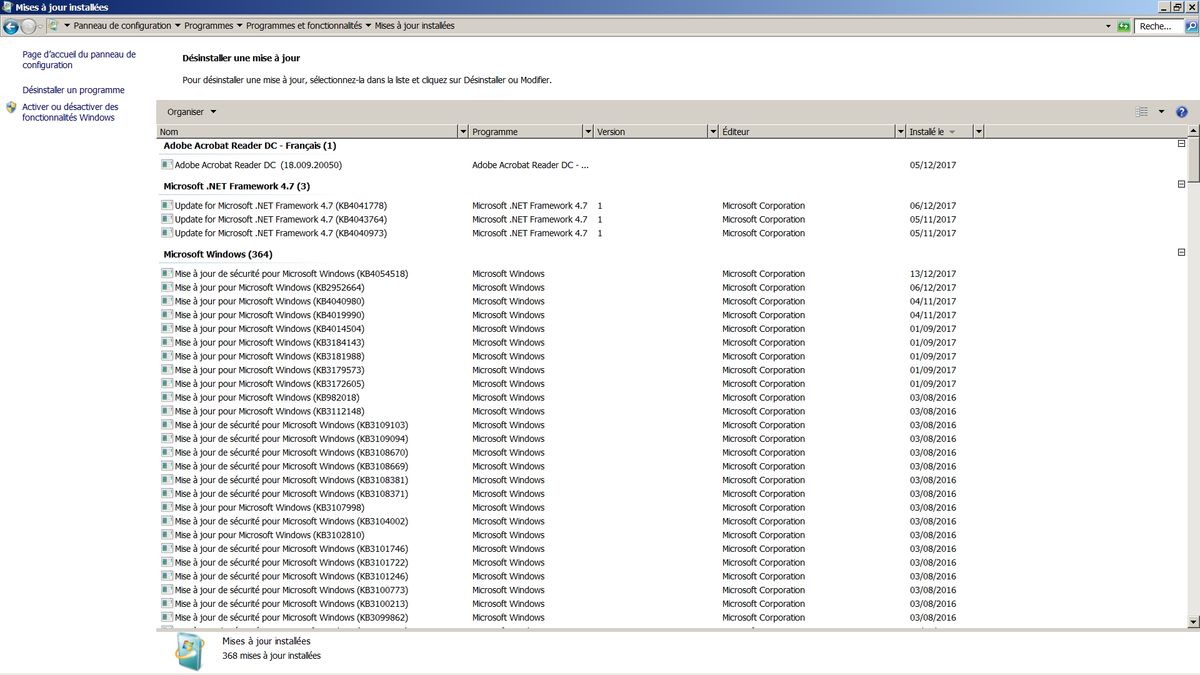1200x675 pixels.
Task: Click Programmes in the breadcrumb path
Action: click(209, 26)
